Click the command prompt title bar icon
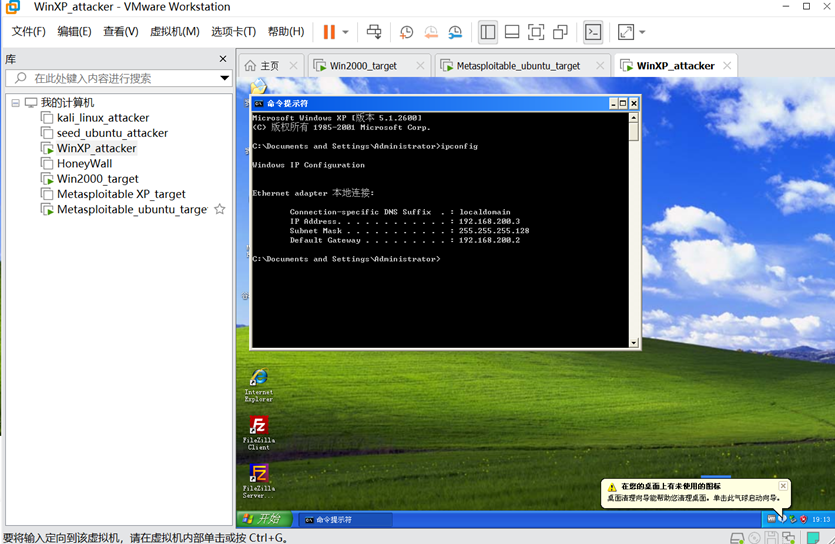Screen dimensions: 835x544 pyautogui.click(x=259, y=103)
